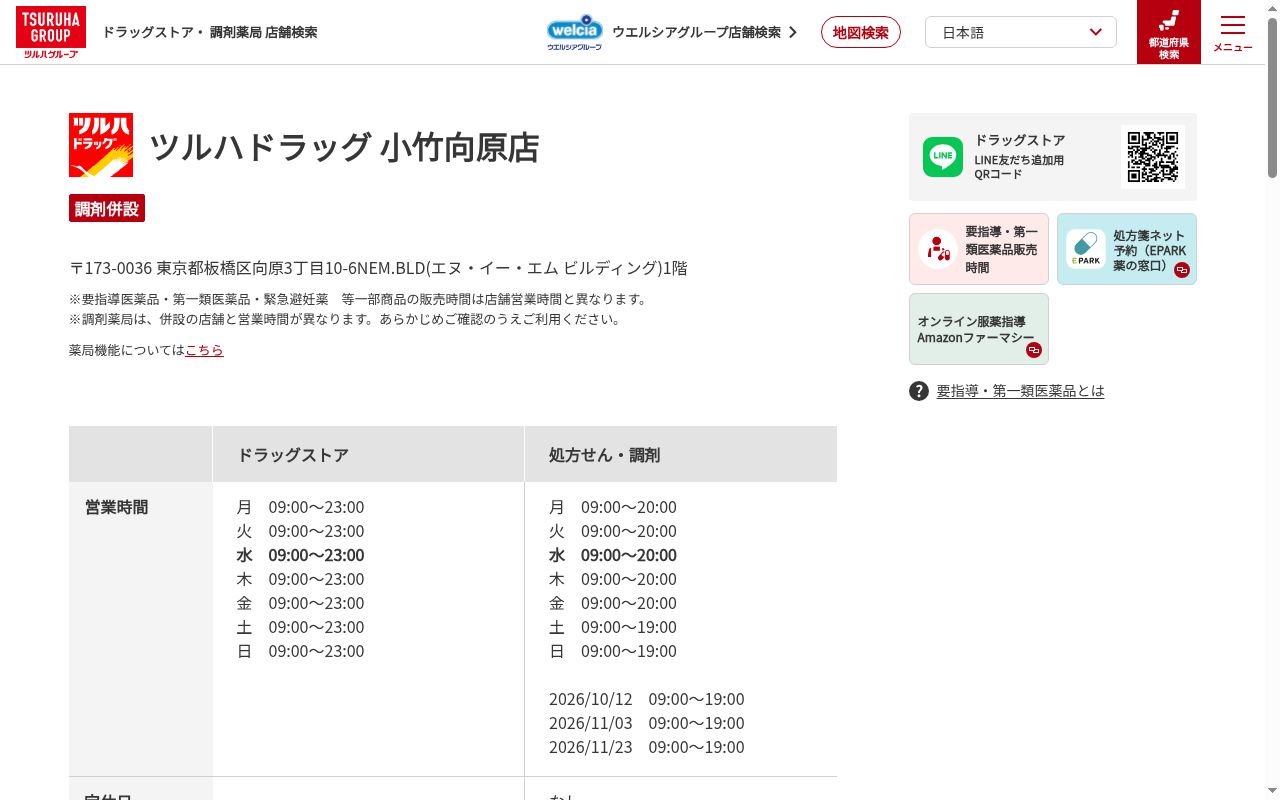Click the chevron beside ウエルシアグループ店舗検索
Screen dimensions: 1280x800
793,32
